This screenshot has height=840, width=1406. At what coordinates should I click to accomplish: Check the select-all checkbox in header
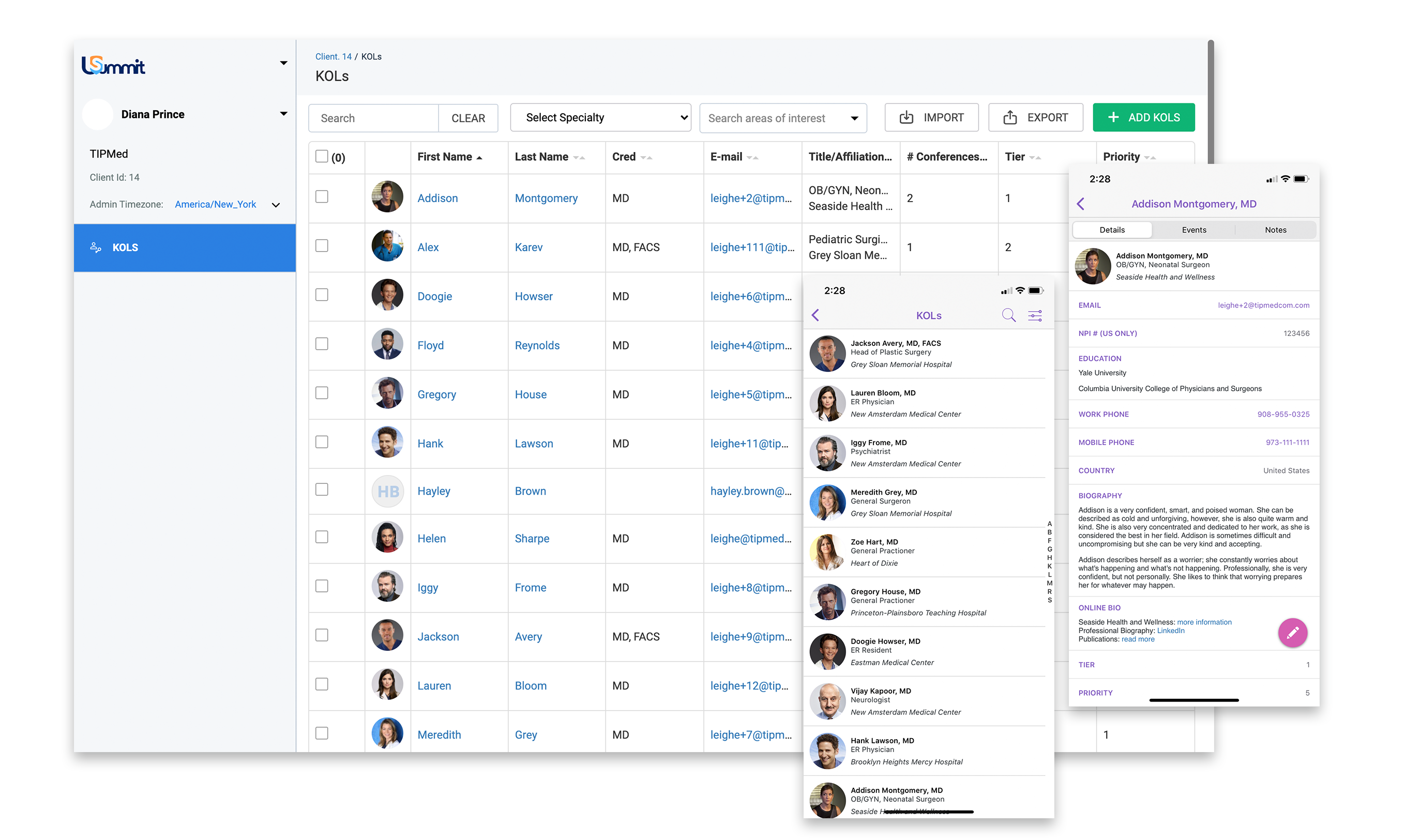click(x=322, y=156)
